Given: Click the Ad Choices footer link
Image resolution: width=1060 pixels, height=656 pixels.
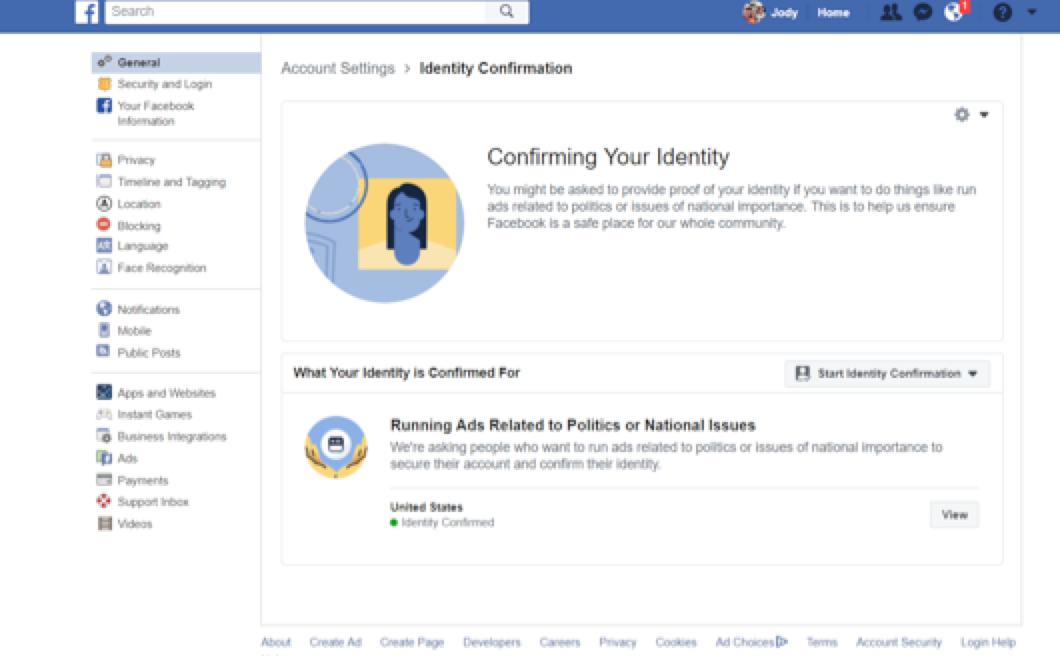Looking at the screenshot, I should 751,642.
